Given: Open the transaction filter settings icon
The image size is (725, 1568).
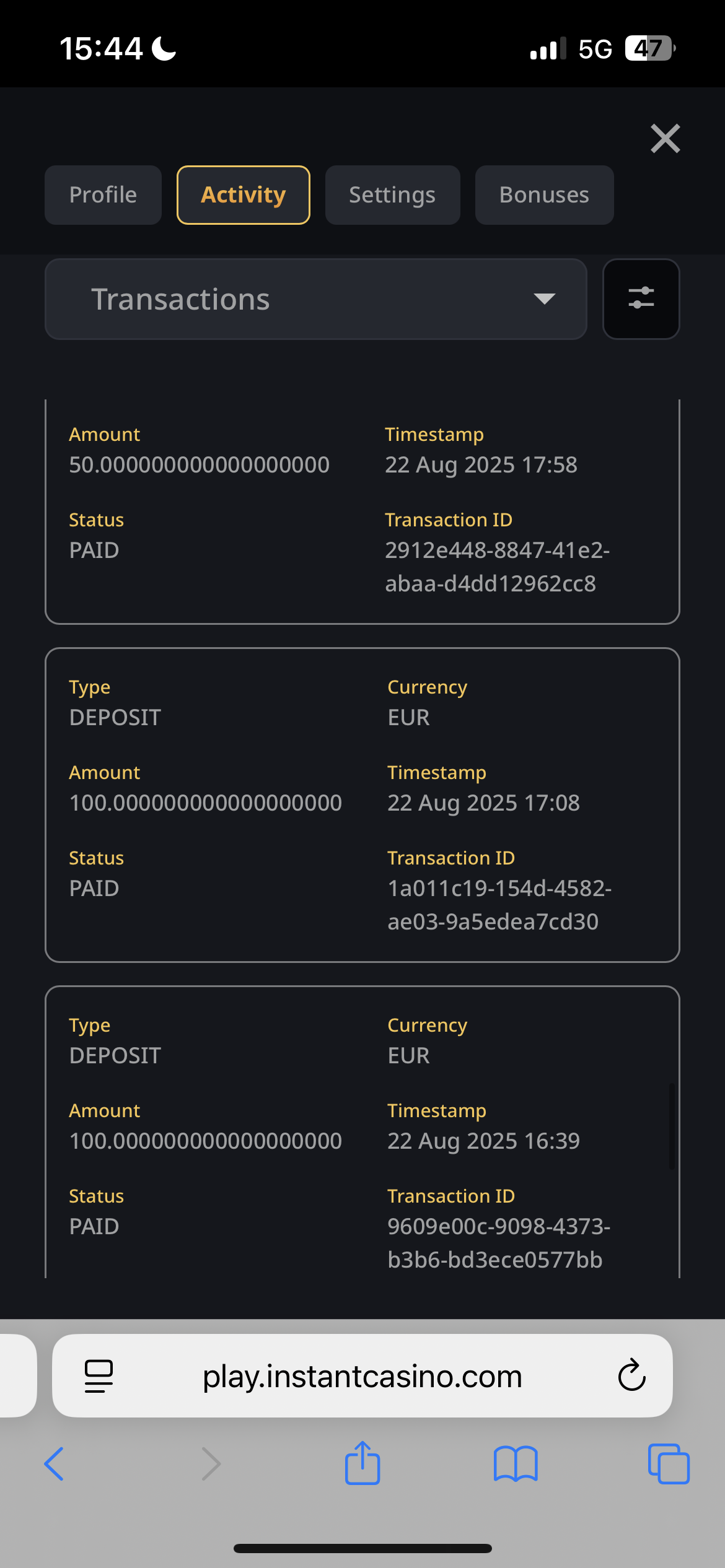Looking at the screenshot, I should 641,298.
